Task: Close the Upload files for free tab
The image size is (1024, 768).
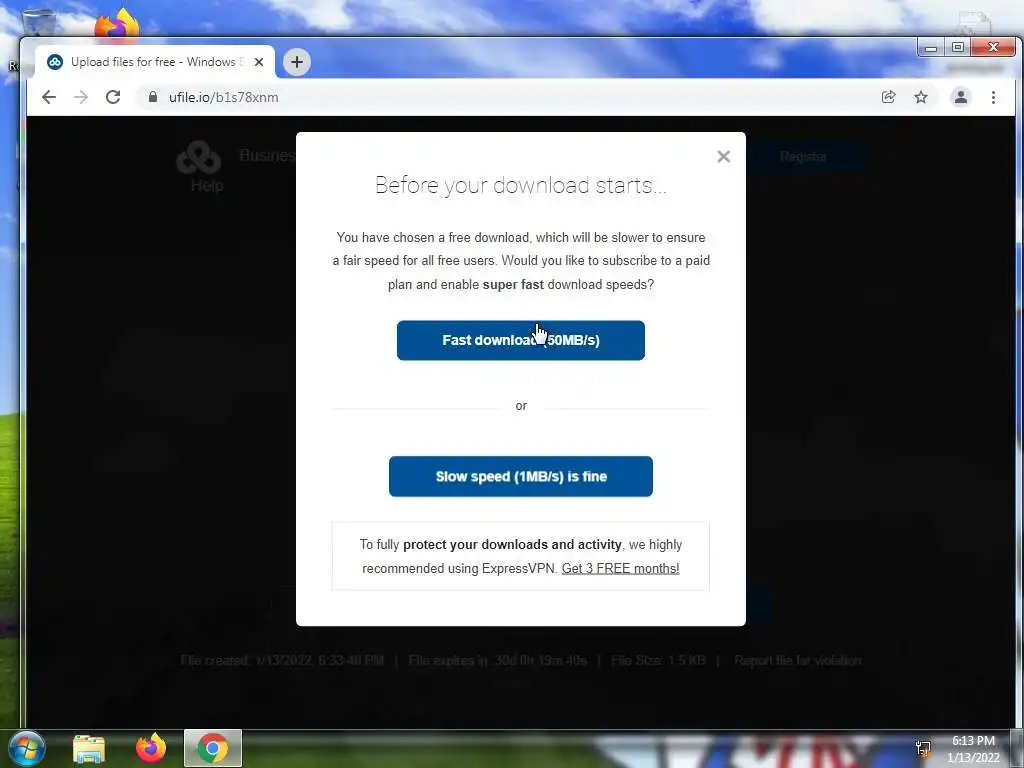Action: (259, 62)
